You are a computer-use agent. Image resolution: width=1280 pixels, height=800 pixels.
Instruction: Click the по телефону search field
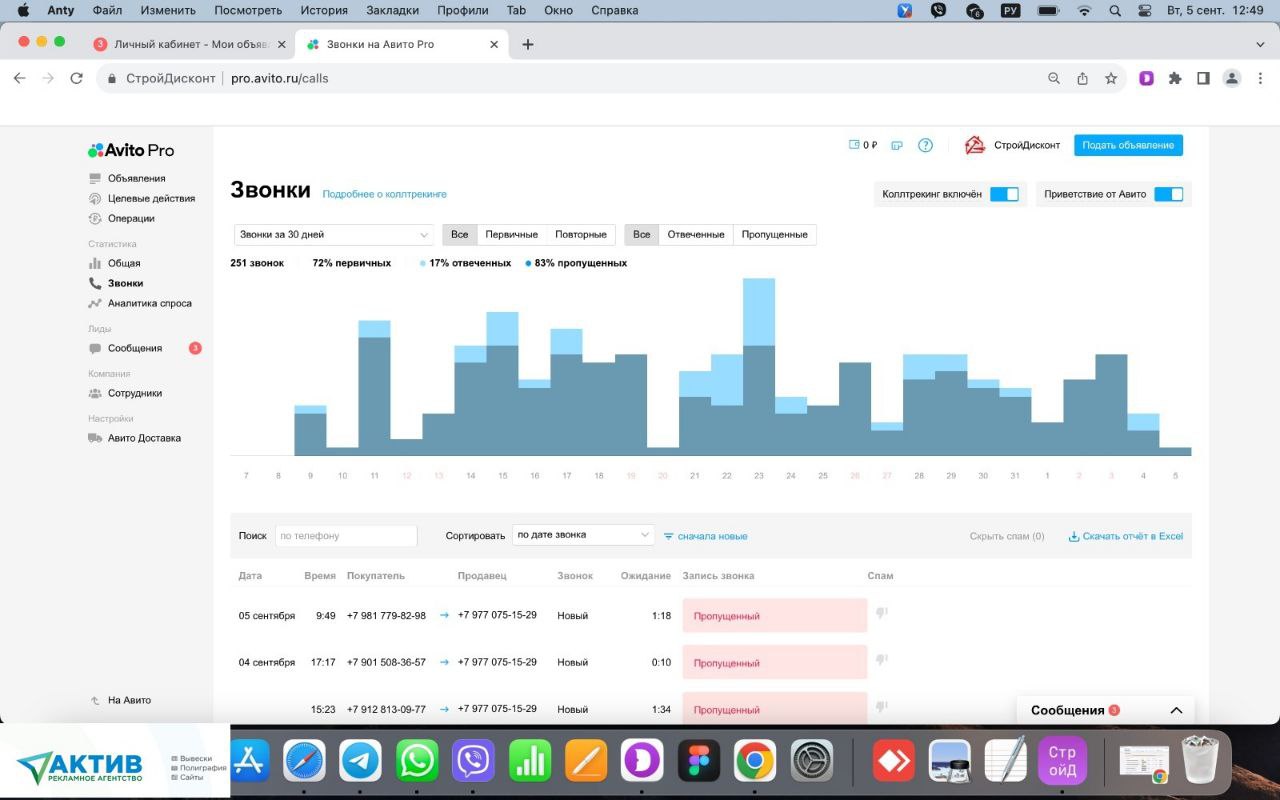(346, 536)
